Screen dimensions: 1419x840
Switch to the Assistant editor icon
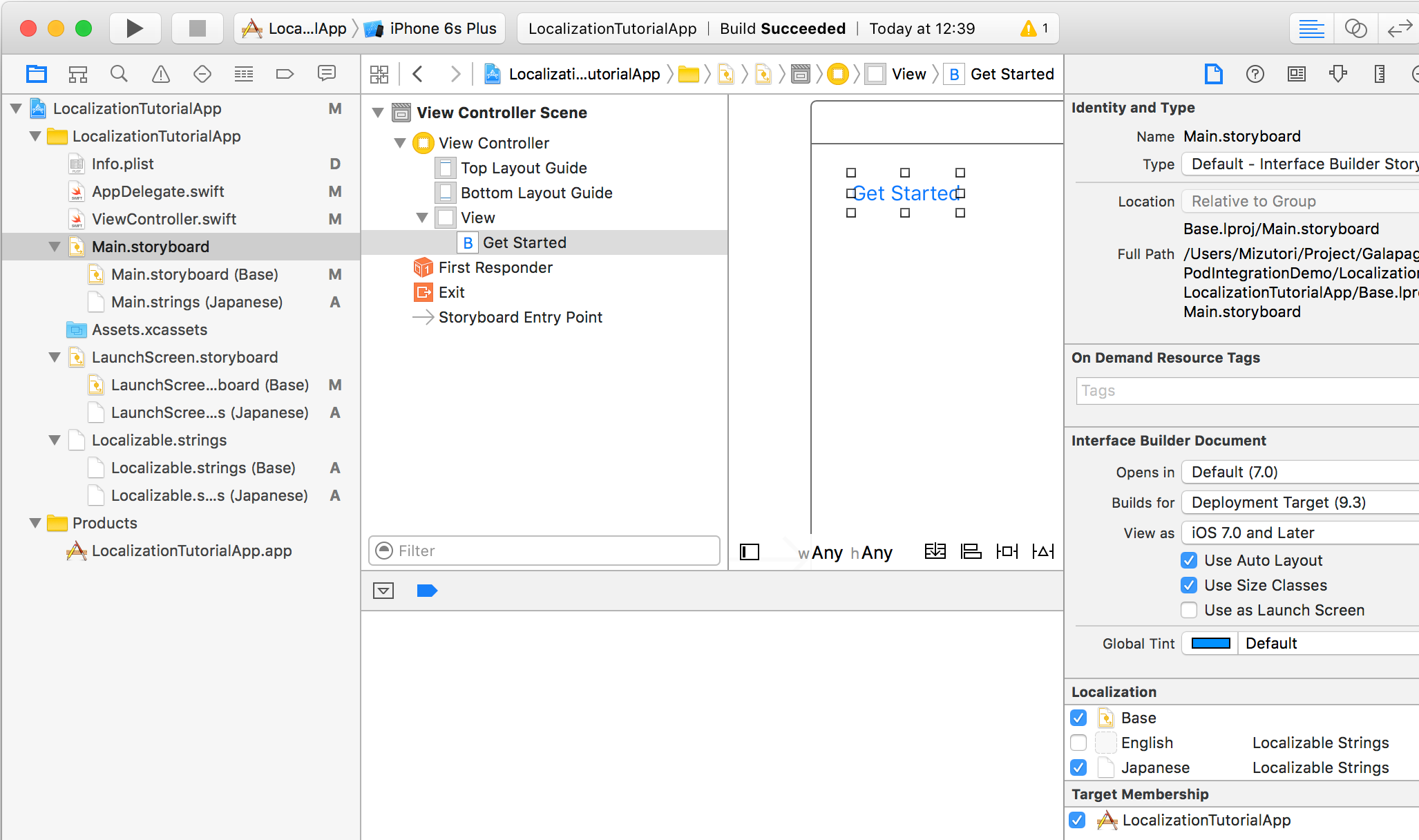[x=1356, y=28]
